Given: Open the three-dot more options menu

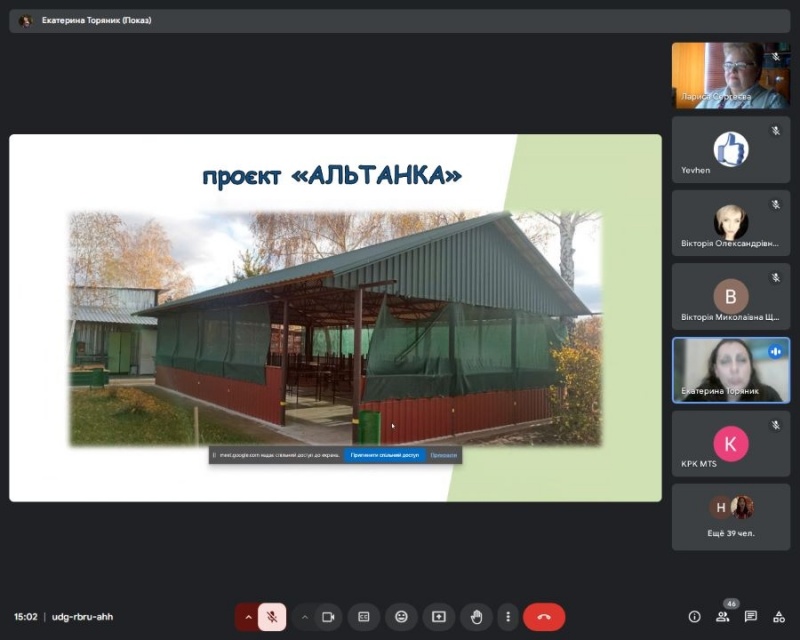Looking at the screenshot, I should point(509,617).
